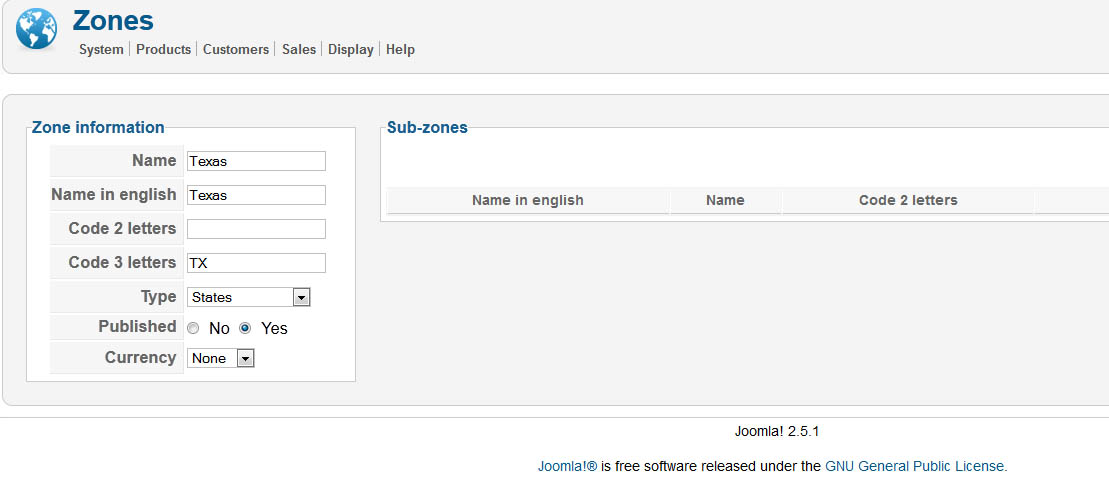Open the Help menu
Screen dimensions: 1109x499
tap(400, 49)
